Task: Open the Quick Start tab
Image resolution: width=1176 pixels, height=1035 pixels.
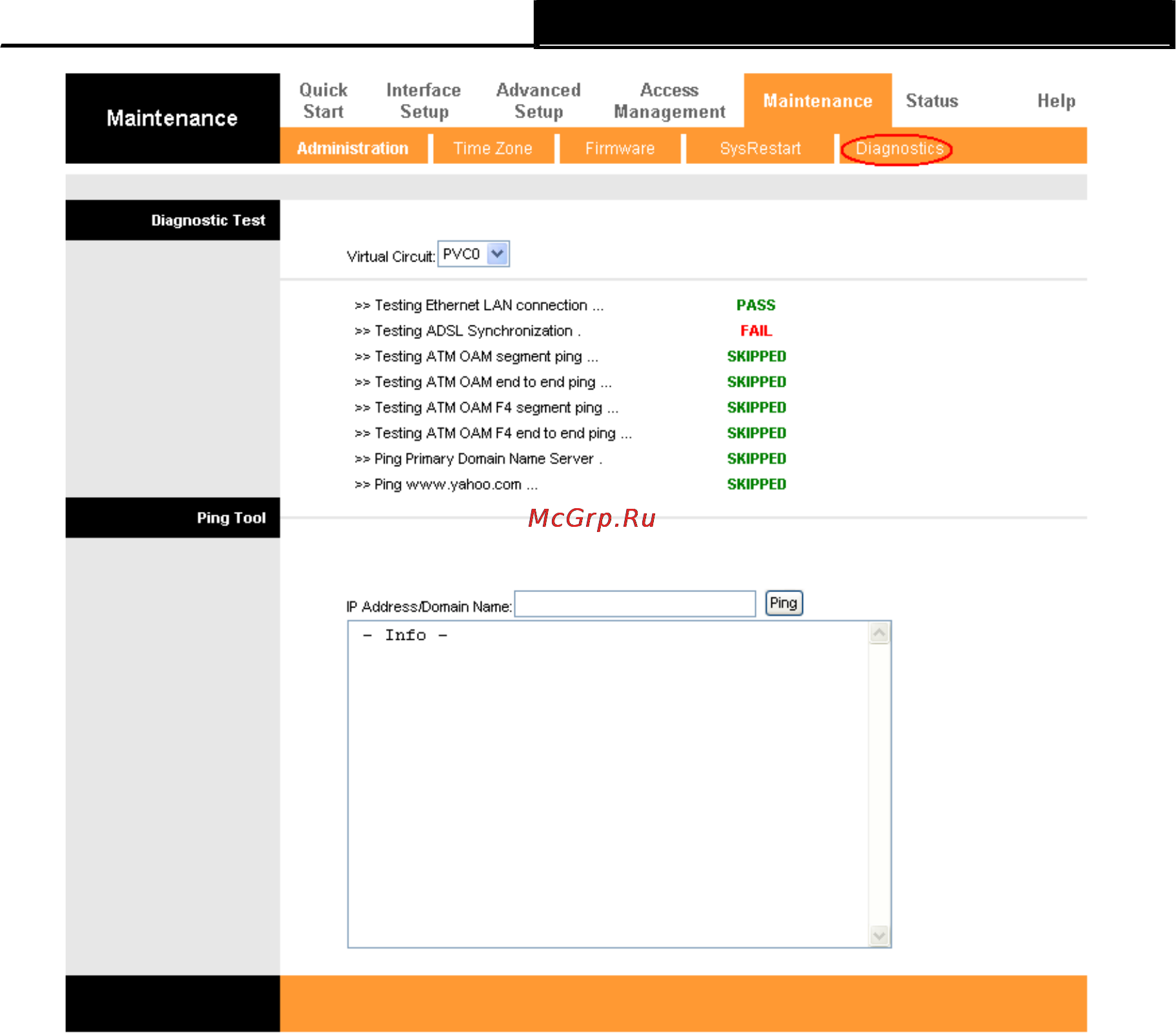Action: 323,101
